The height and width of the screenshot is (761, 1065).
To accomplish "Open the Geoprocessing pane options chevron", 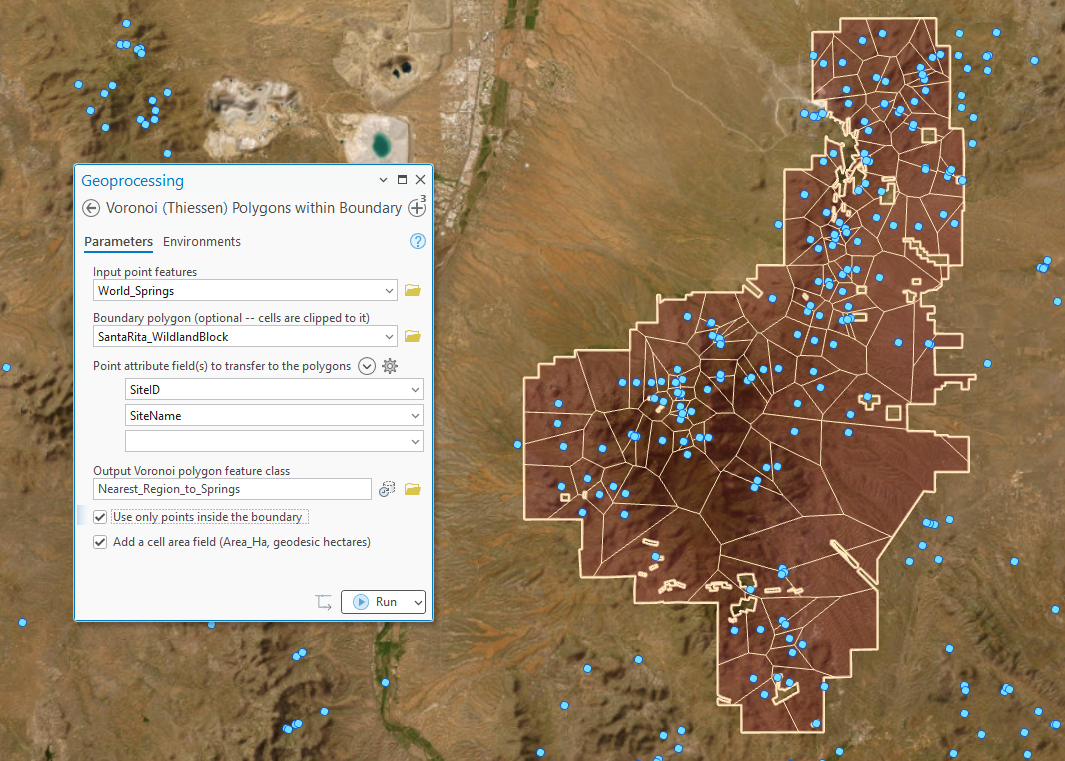I will coord(383,180).
